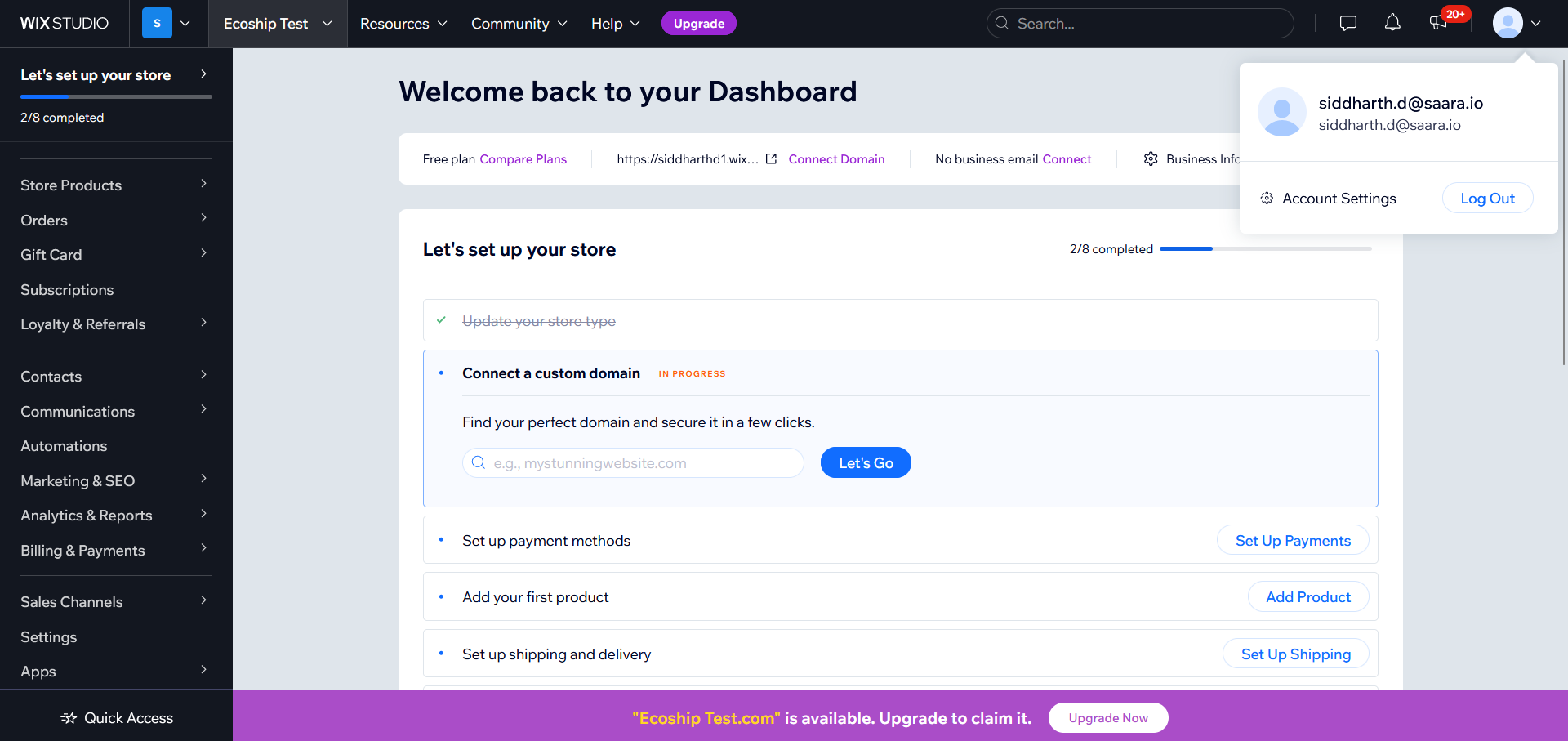Open the announcements megaphone icon with 20+ badge

point(1439,23)
